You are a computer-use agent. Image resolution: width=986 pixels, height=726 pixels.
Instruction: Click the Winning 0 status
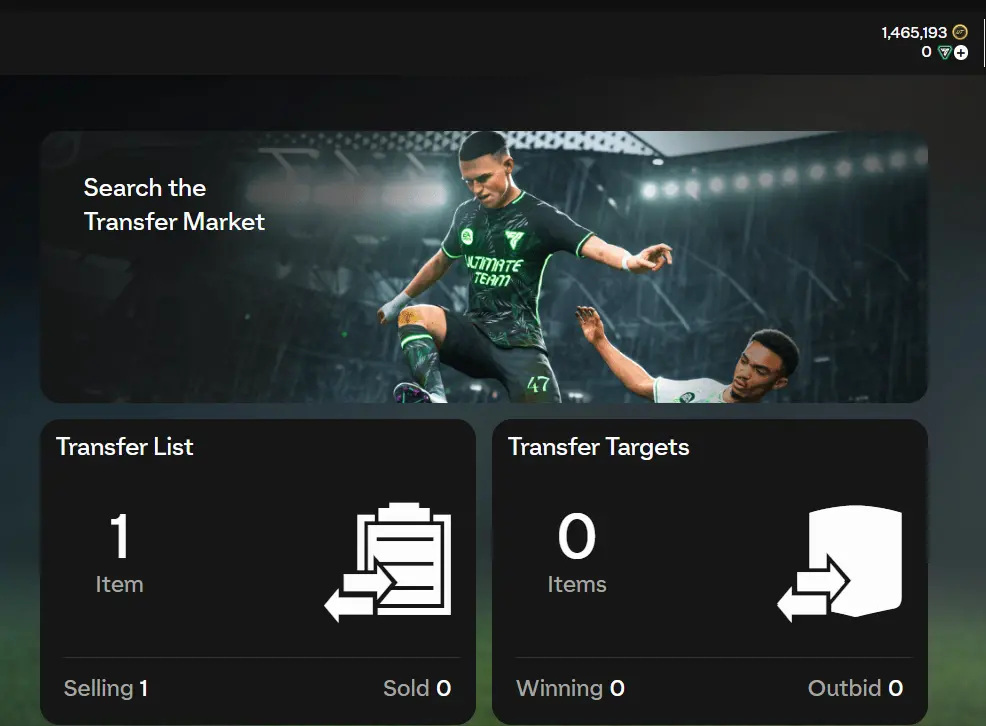pos(570,688)
